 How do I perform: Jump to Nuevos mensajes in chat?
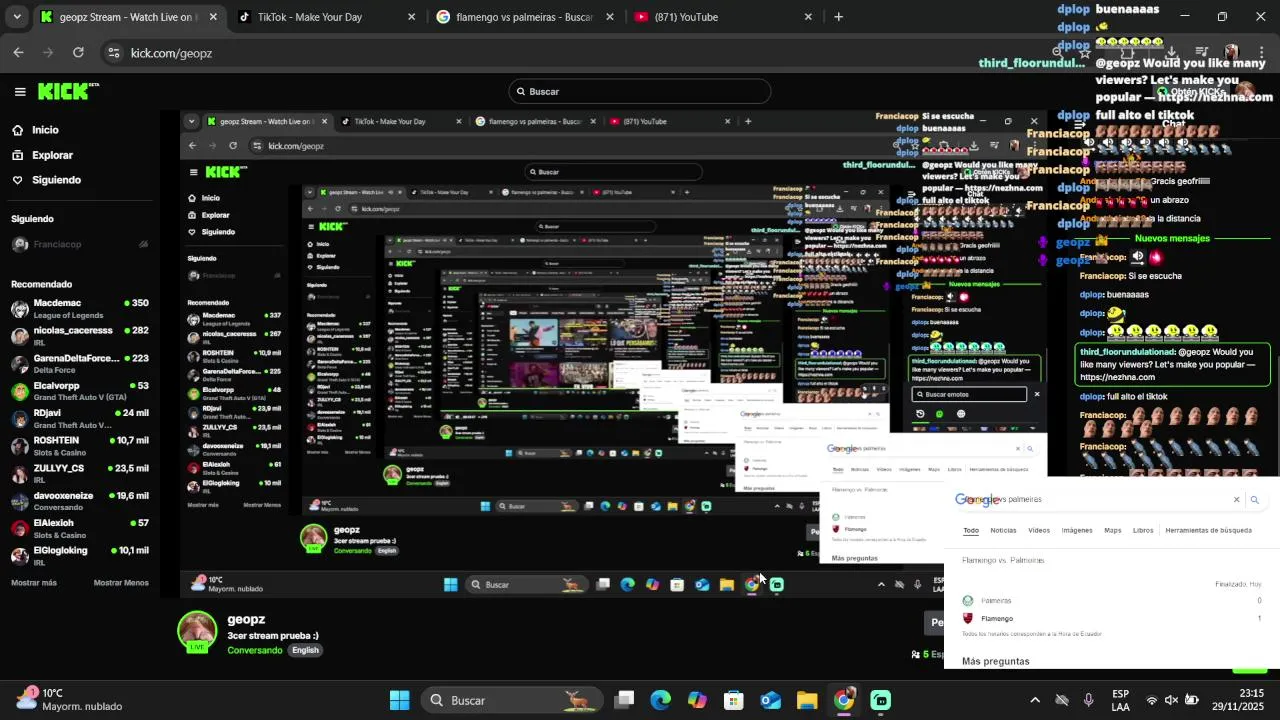tap(1172, 238)
